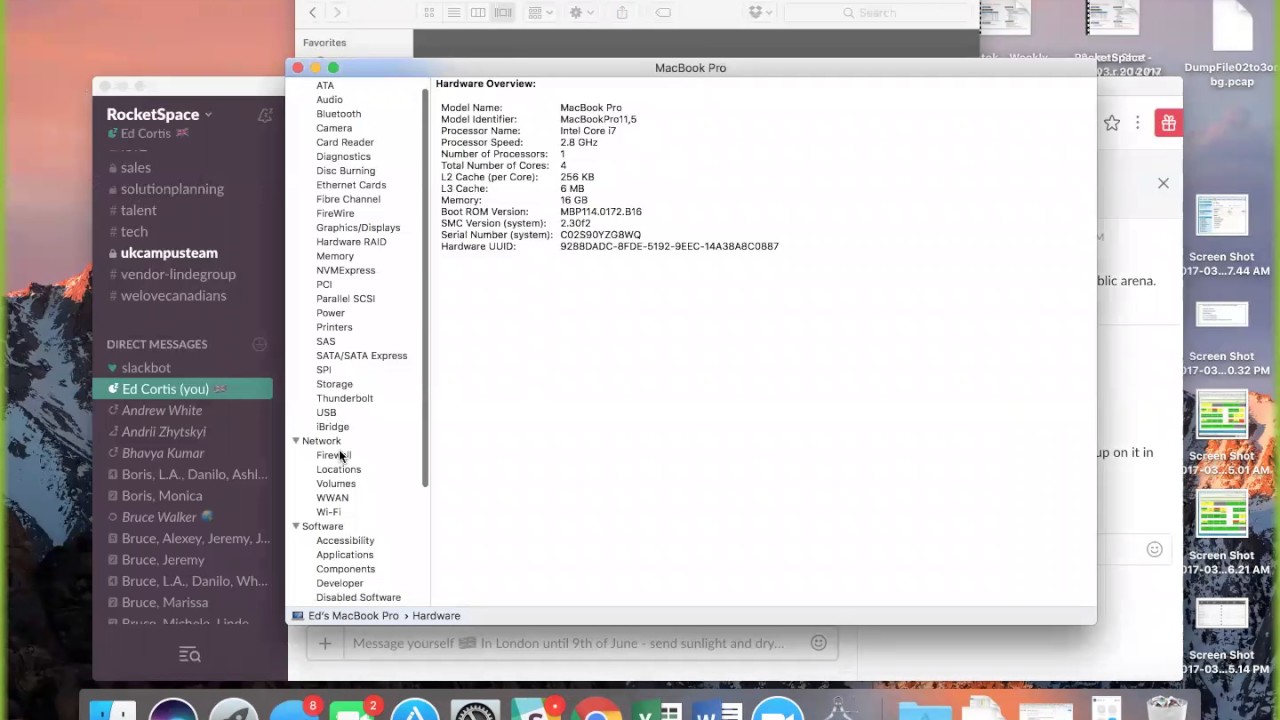Click the red gift icon in browser
This screenshot has width=1280, height=720.
[1168, 123]
